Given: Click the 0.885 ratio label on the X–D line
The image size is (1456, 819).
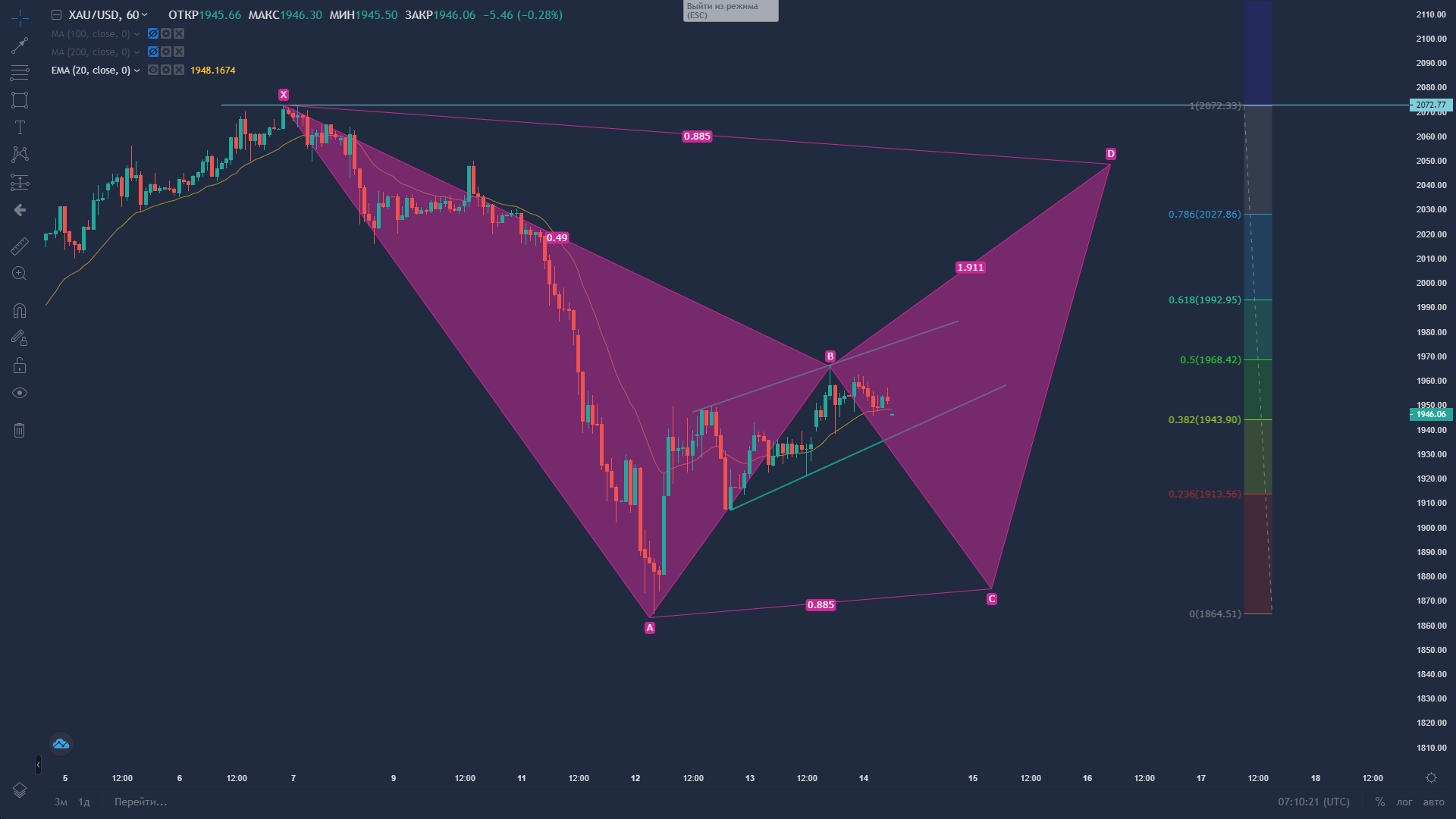Looking at the screenshot, I should tap(697, 136).
